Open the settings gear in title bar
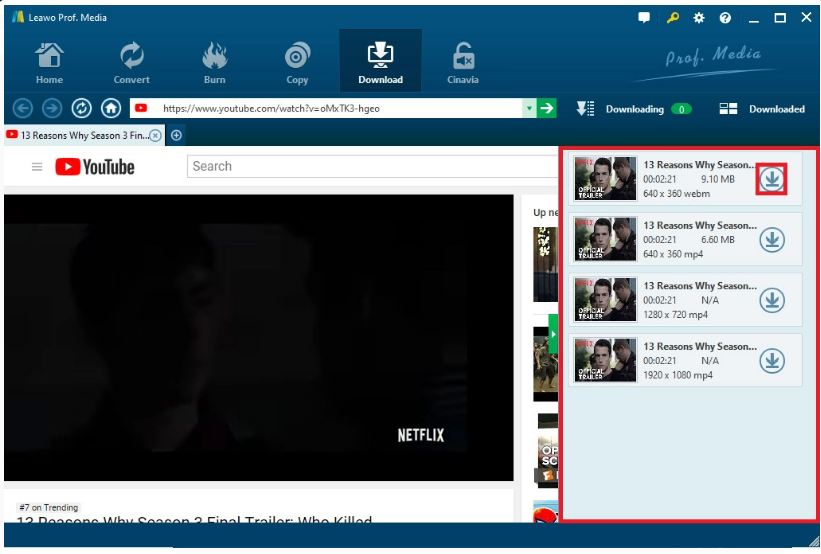The width and height of the screenshot is (821, 554). (x=698, y=18)
